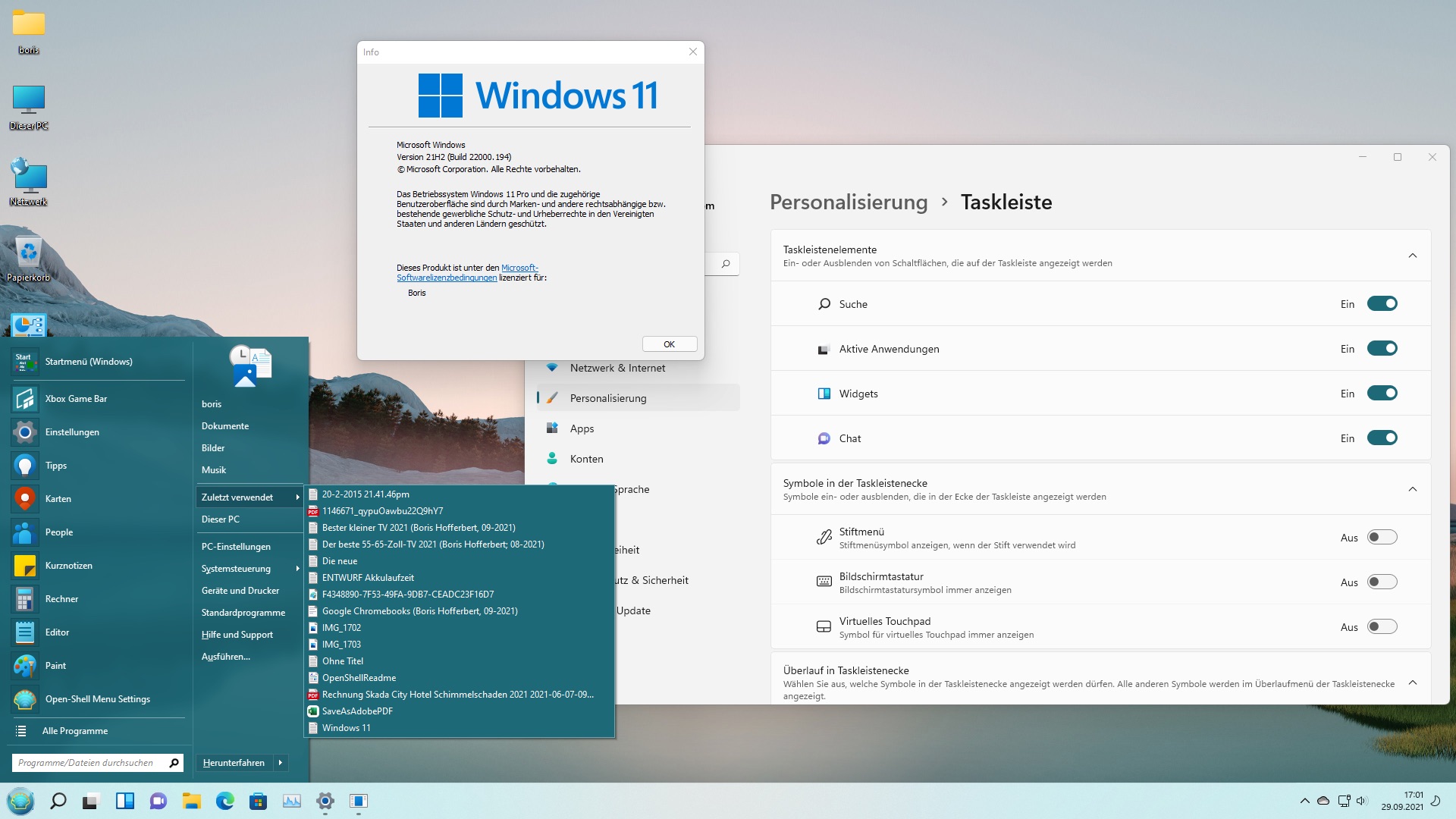Select Apps in Settings sidebar
The height and width of the screenshot is (819, 1456).
[x=638, y=428]
